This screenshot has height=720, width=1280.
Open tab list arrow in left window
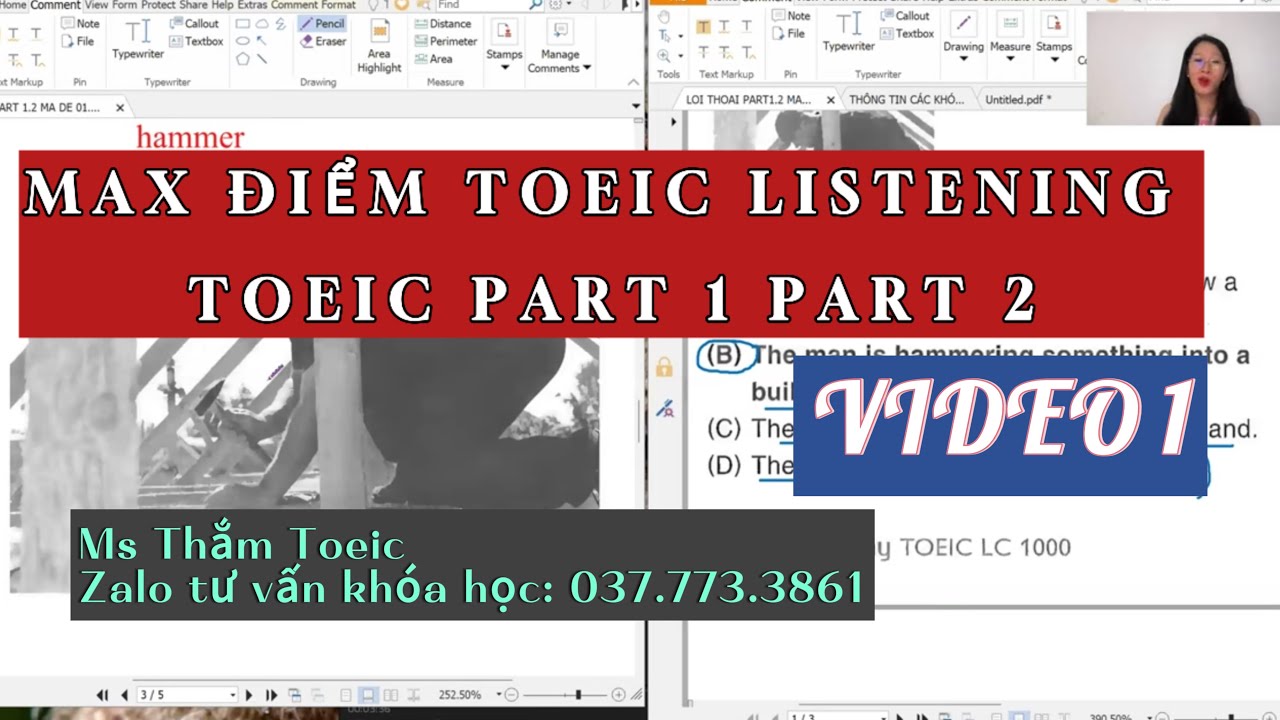635,106
